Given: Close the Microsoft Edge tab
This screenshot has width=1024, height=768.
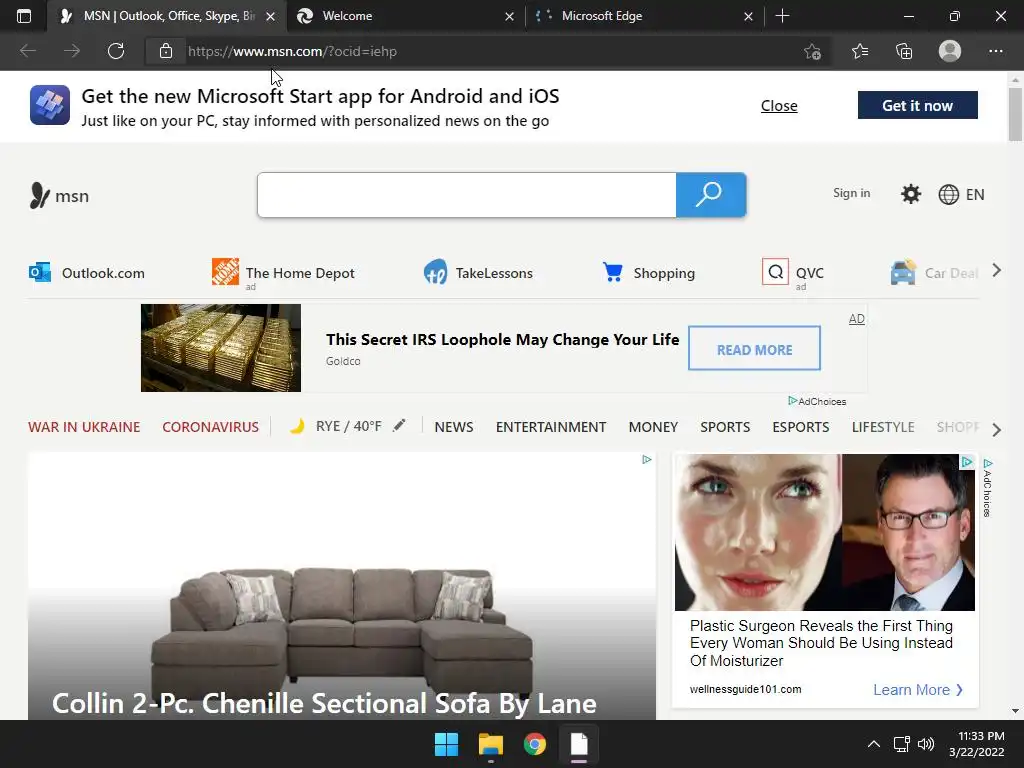Looking at the screenshot, I should [748, 16].
